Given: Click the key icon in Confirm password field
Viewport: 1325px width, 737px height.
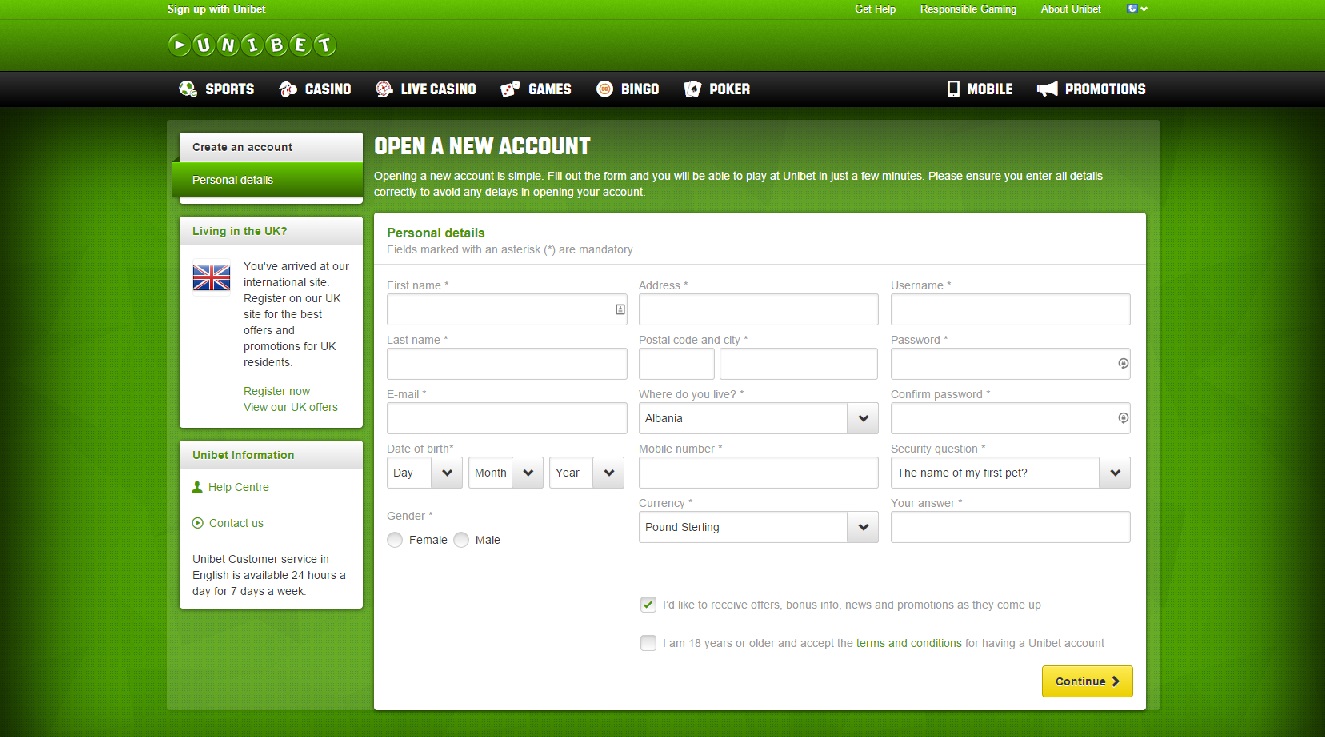Looking at the screenshot, I should (x=1123, y=418).
